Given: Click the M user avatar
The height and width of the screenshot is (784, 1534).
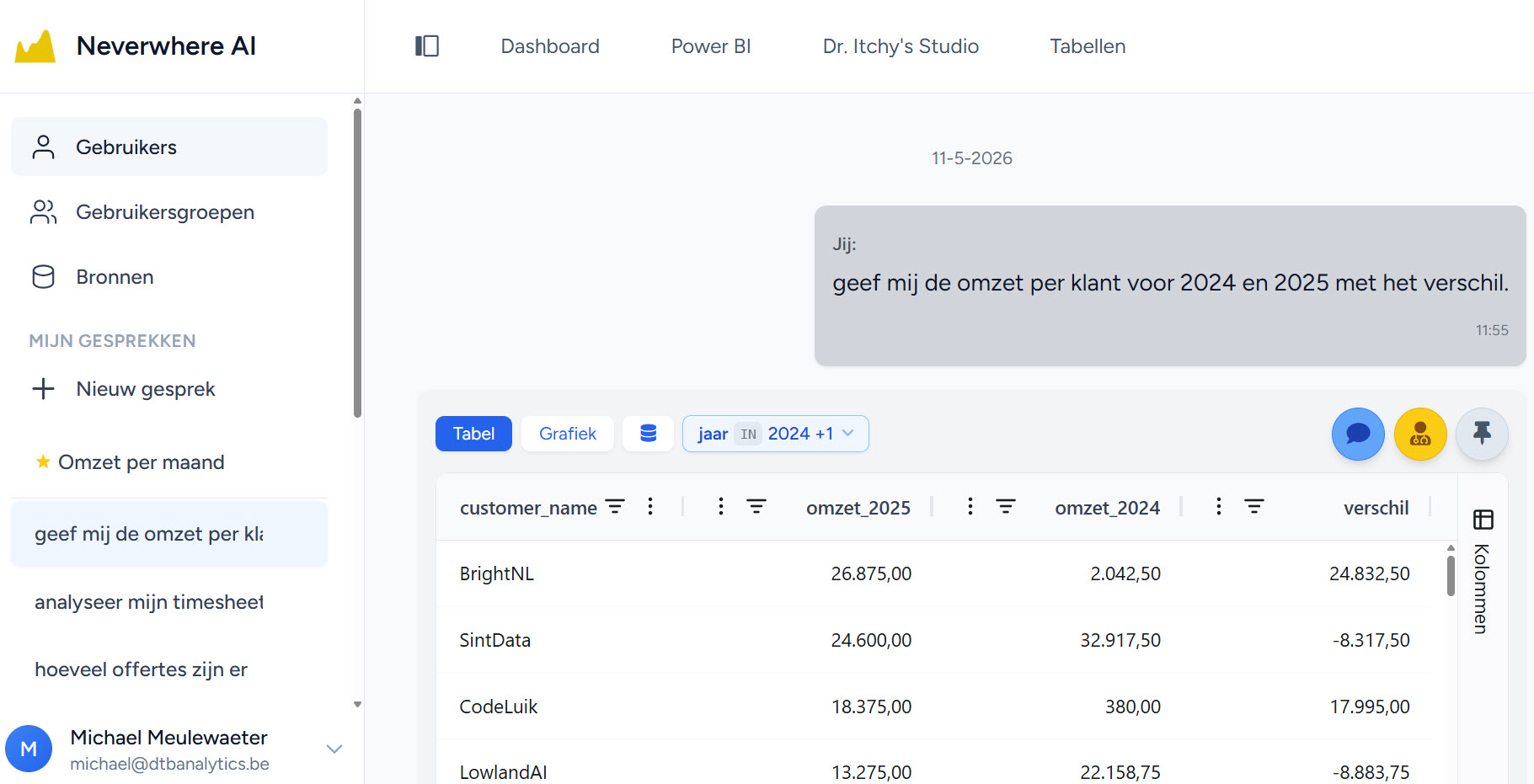Looking at the screenshot, I should [29, 749].
